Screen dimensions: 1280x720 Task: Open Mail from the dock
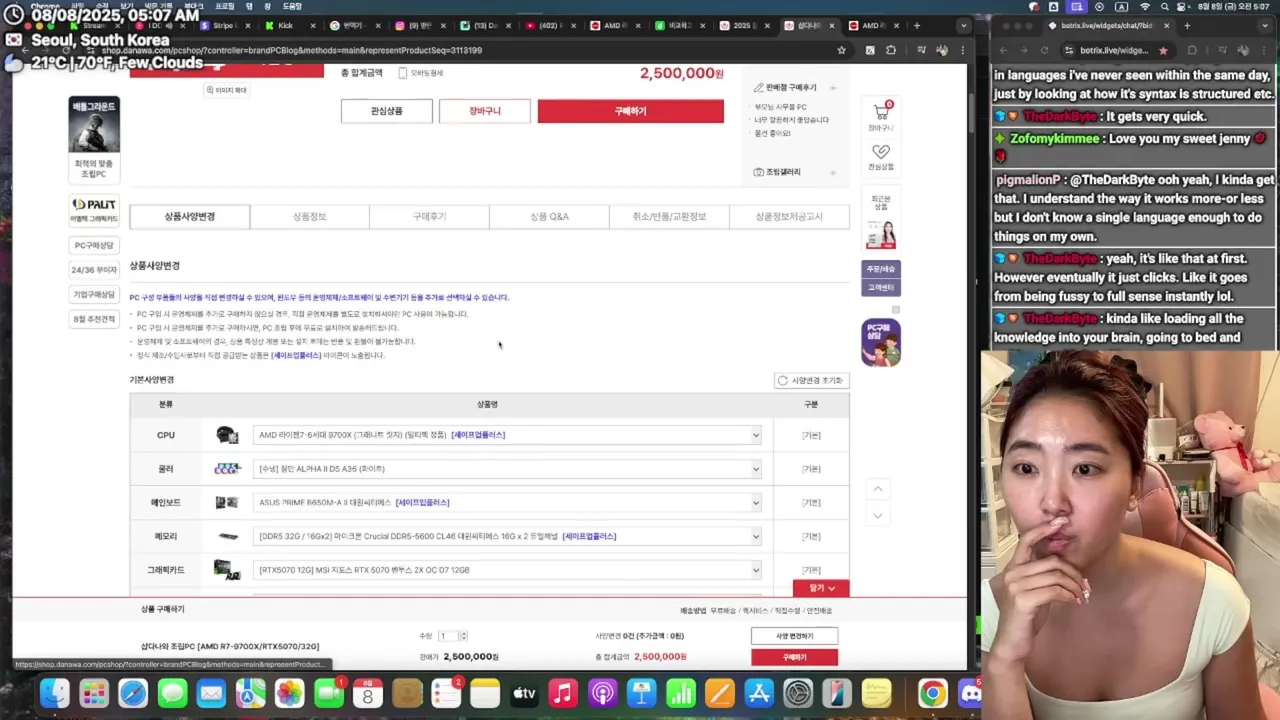coord(211,693)
